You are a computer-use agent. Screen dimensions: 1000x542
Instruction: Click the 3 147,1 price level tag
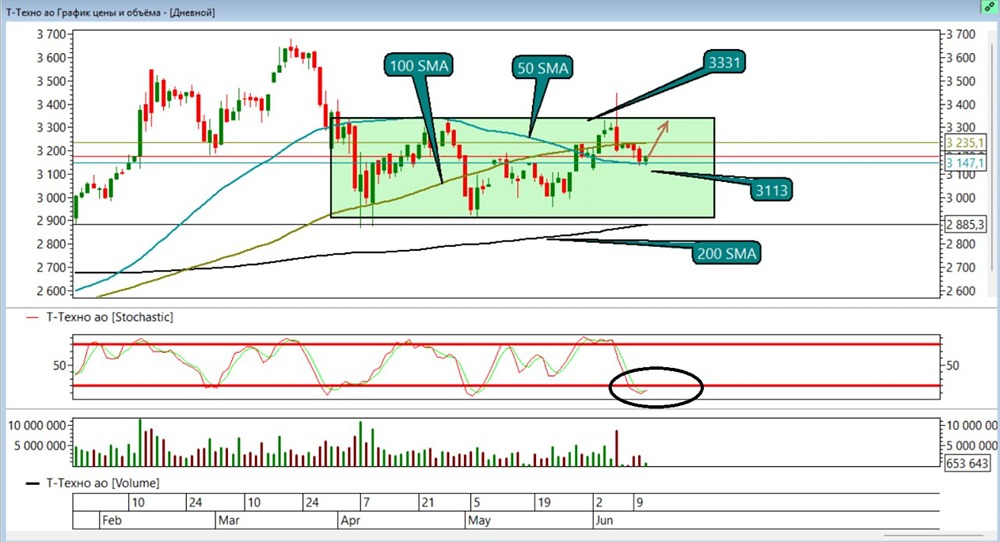point(966,163)
